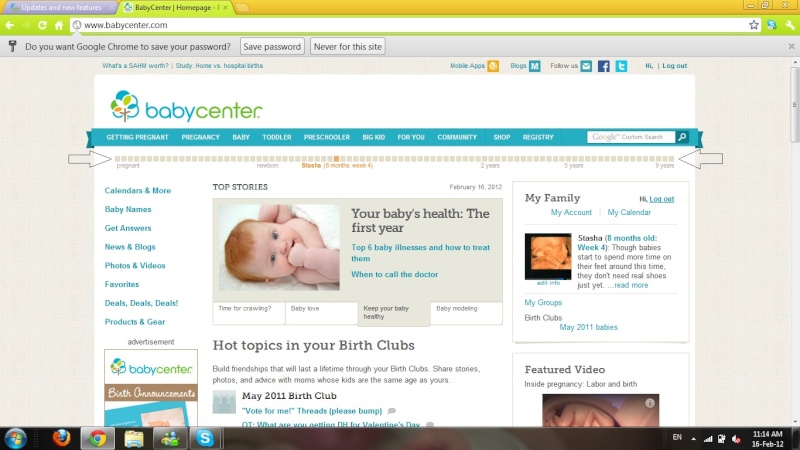Open the Big Kid nav menu

click(x=373, y=137)
